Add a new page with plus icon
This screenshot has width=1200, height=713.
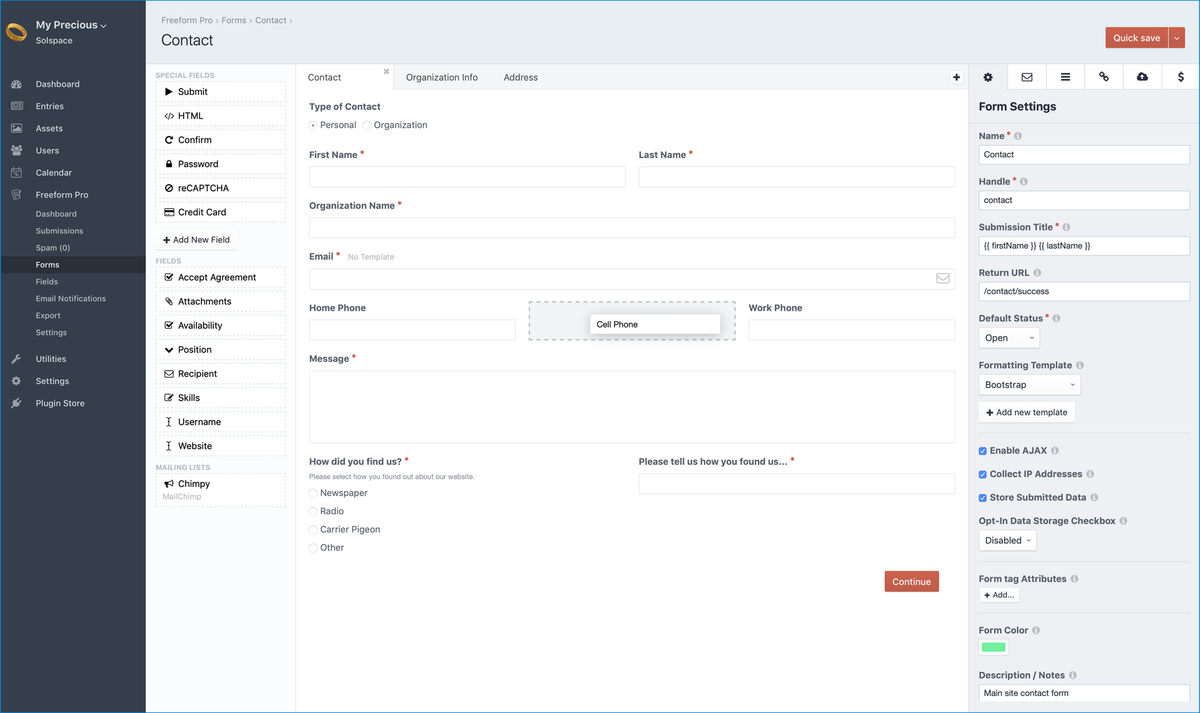pyautogui.click(x=956, y=77)
